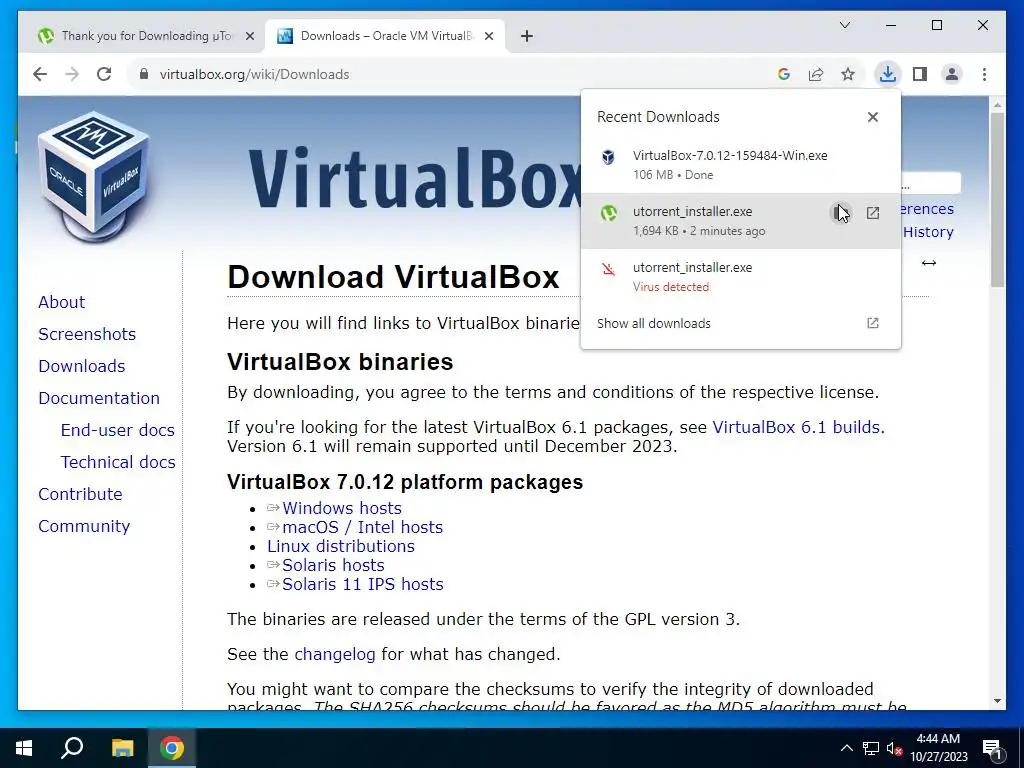1024x768 pixels.
Task: Open notifications action center icon
Action: pyautogui.click(x=992, y=748)
